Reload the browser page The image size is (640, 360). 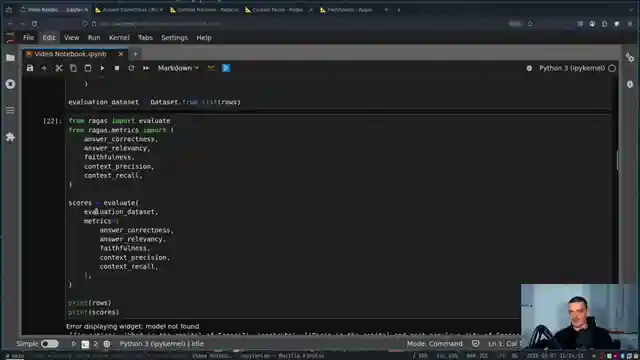(x=34, y=24)
